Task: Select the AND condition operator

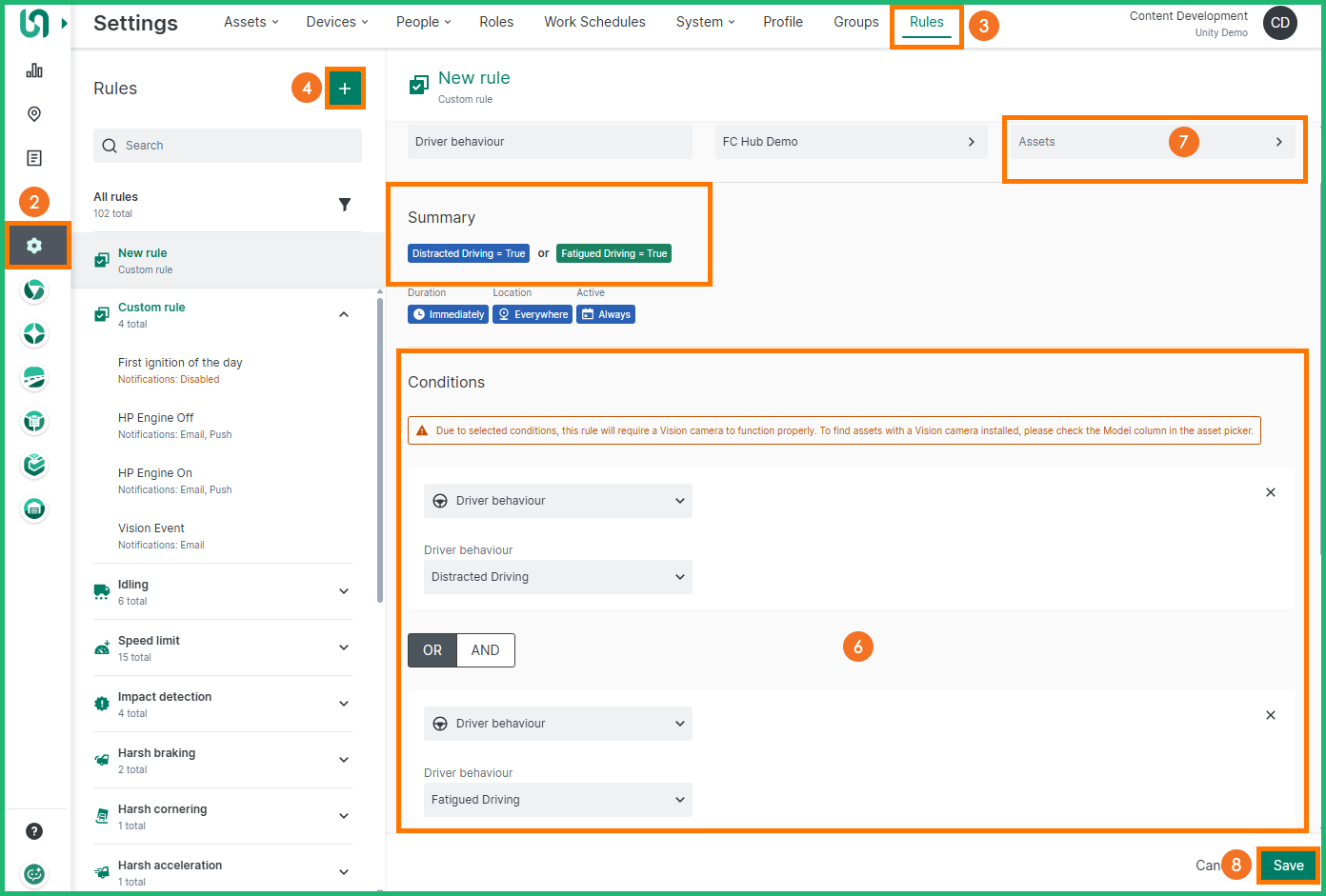Action: point(485,650)
